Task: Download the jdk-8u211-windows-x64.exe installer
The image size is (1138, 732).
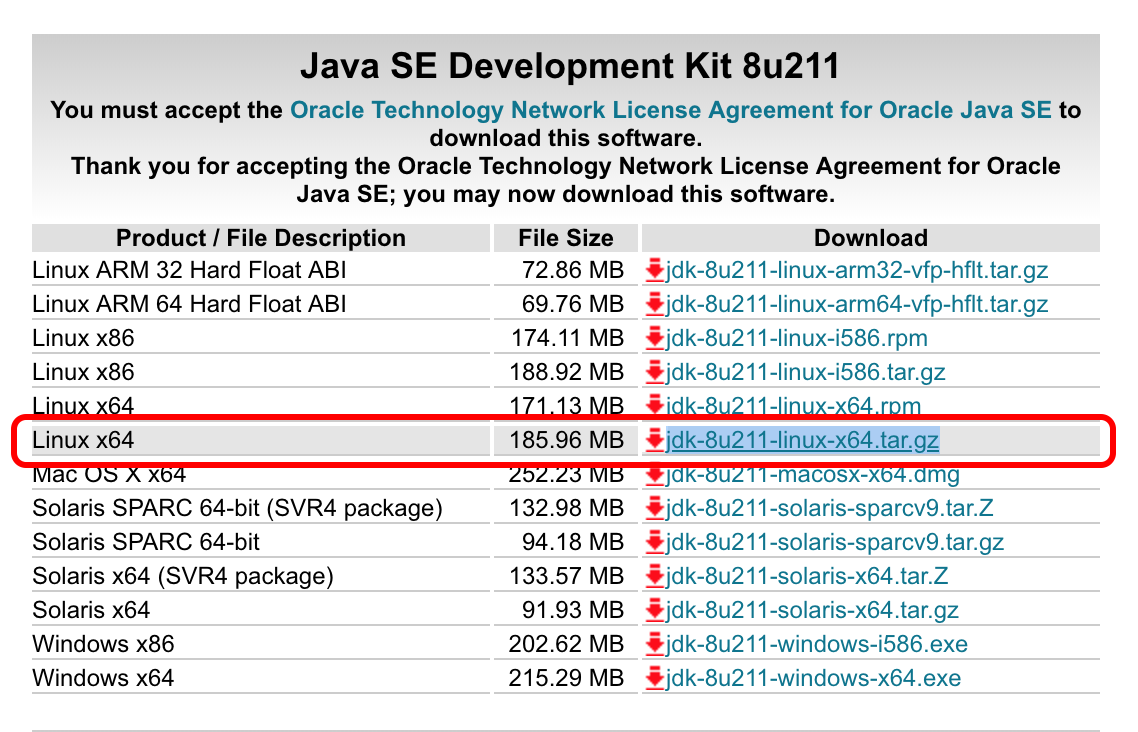Action: pyautogui.click(x=814, y=678)
